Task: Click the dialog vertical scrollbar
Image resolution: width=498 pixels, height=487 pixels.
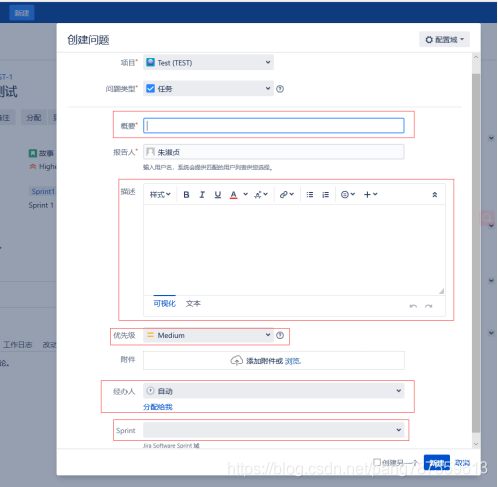Action: 476,253
